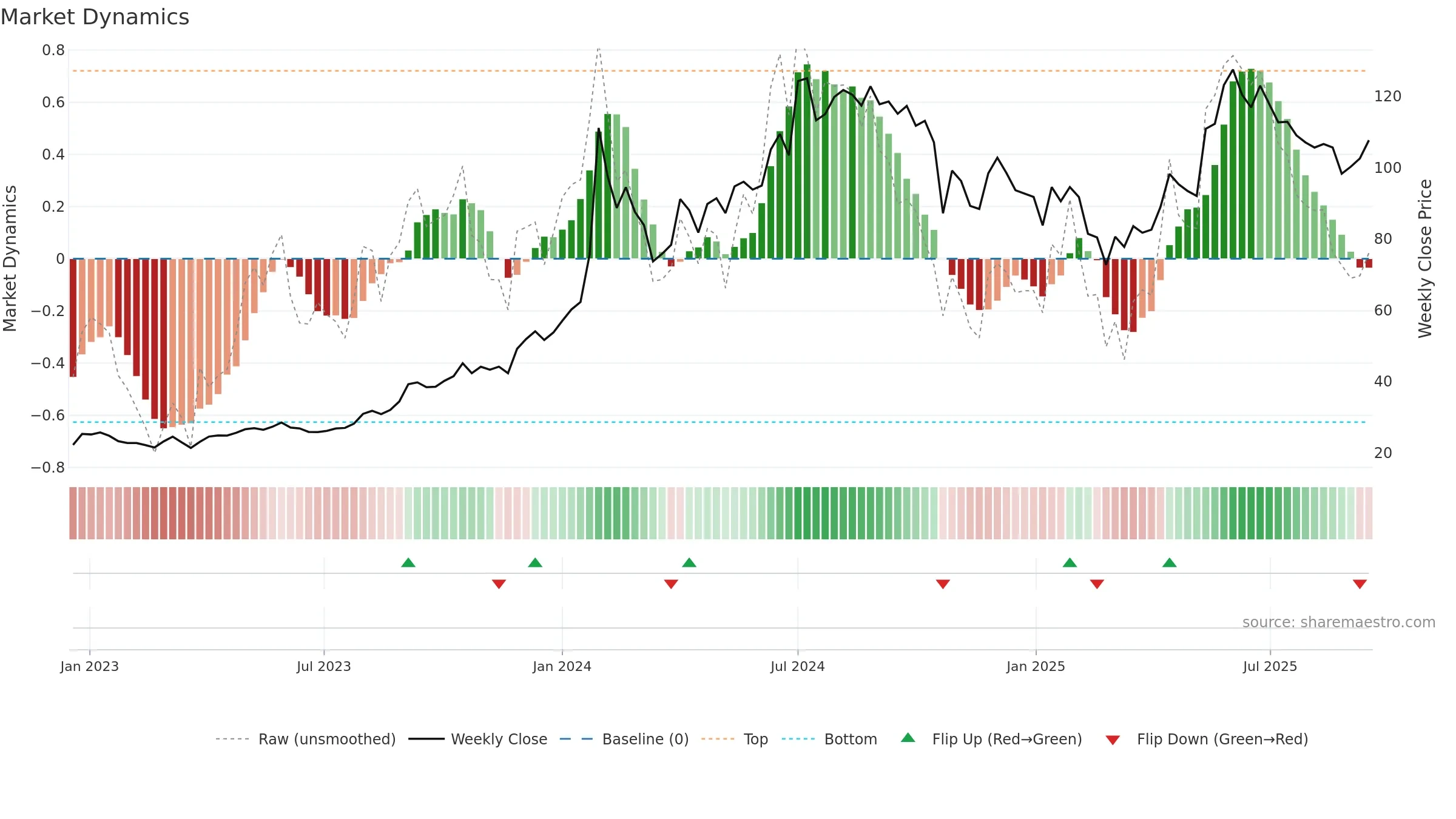Click the tallest dark green bar near Jul 2024
Viewport: 1456px width, 819px height.
[807, 161]
